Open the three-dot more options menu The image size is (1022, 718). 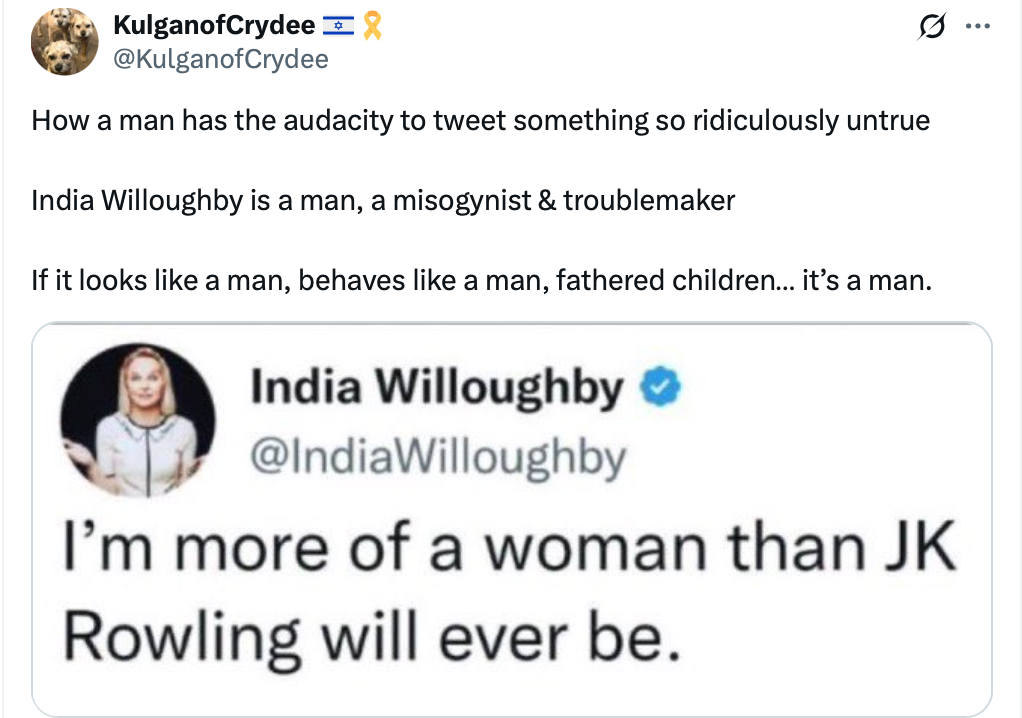tap(975, 28)
